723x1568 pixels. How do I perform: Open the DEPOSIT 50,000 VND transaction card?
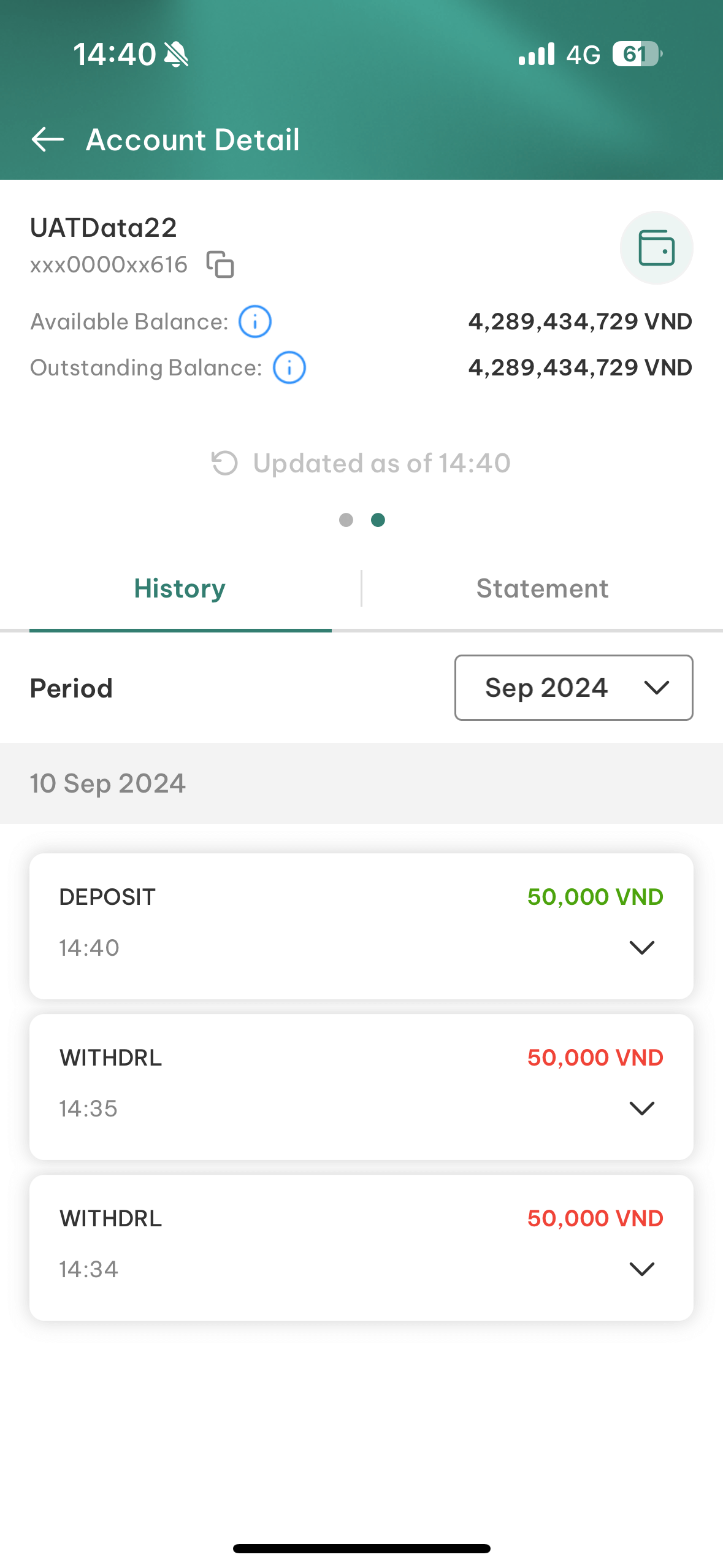point(361,926)
